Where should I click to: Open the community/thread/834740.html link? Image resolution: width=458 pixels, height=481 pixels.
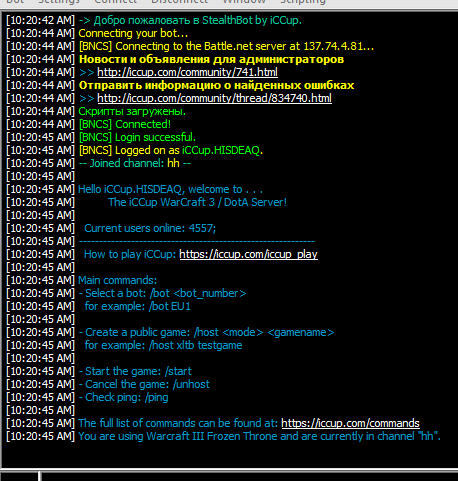(x=214, y=98)
